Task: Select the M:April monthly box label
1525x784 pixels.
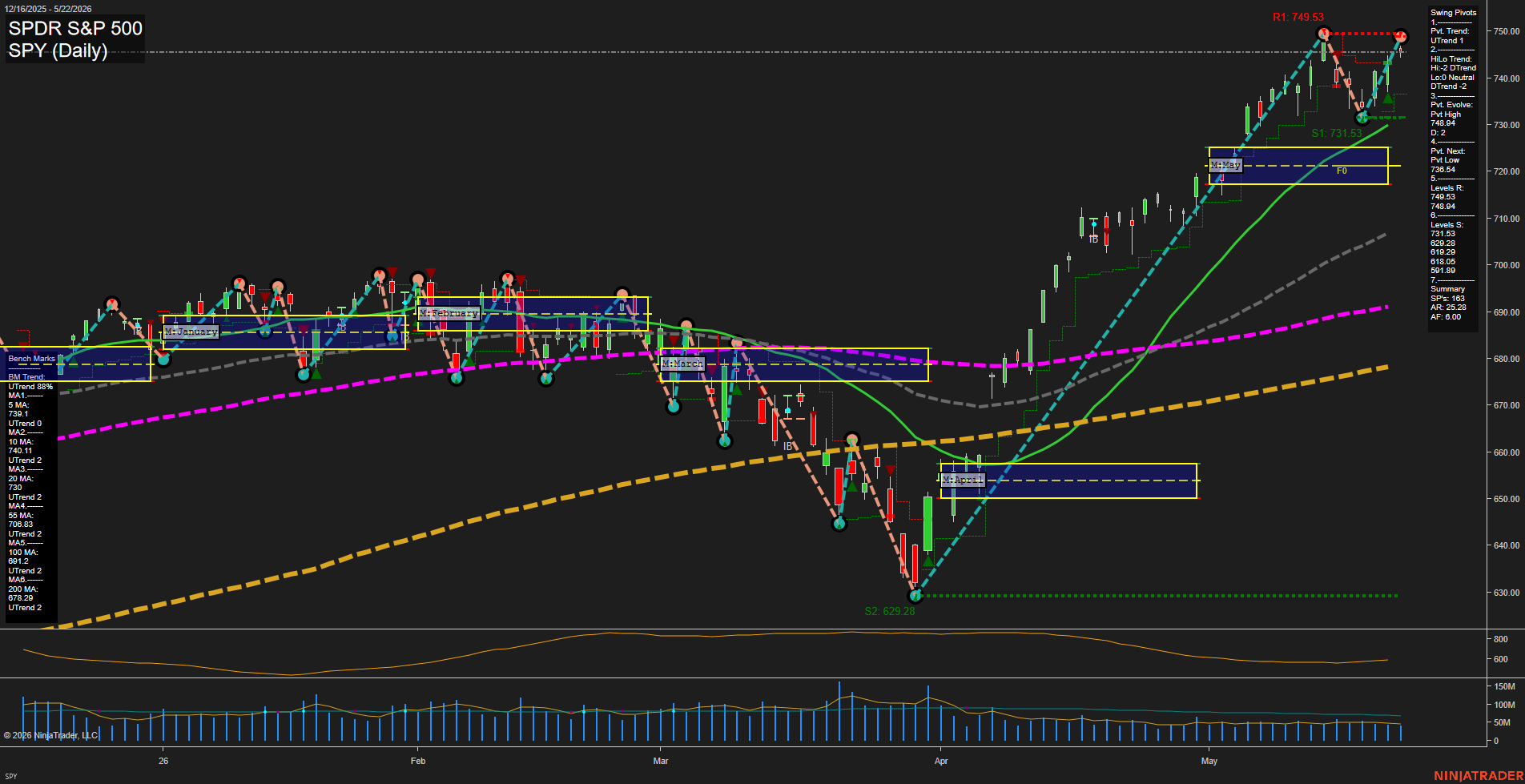Action: tap(963, 480)
